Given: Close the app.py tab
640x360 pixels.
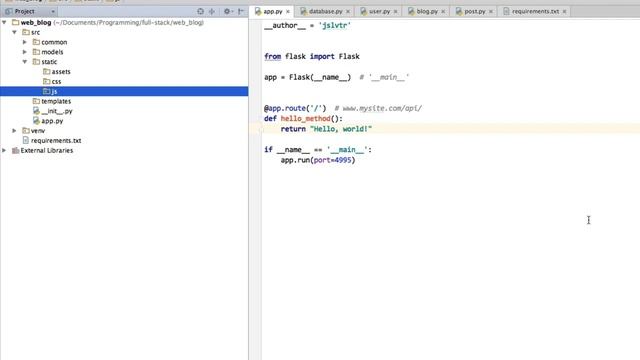Looking at the screenshot, I should coord(288,12).
